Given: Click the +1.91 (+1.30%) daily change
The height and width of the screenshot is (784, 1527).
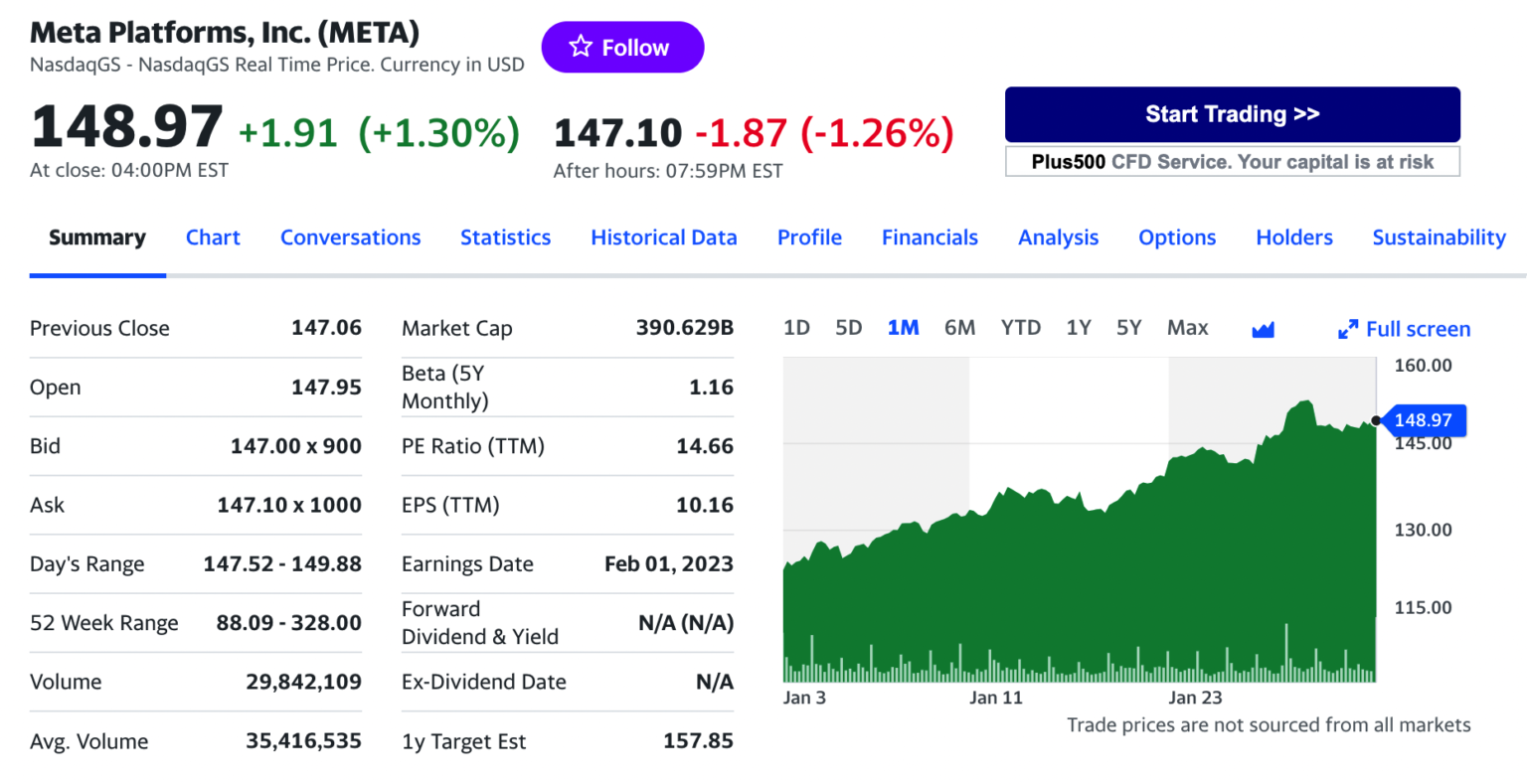Looking at the screenshot, I should coord(379,132).
